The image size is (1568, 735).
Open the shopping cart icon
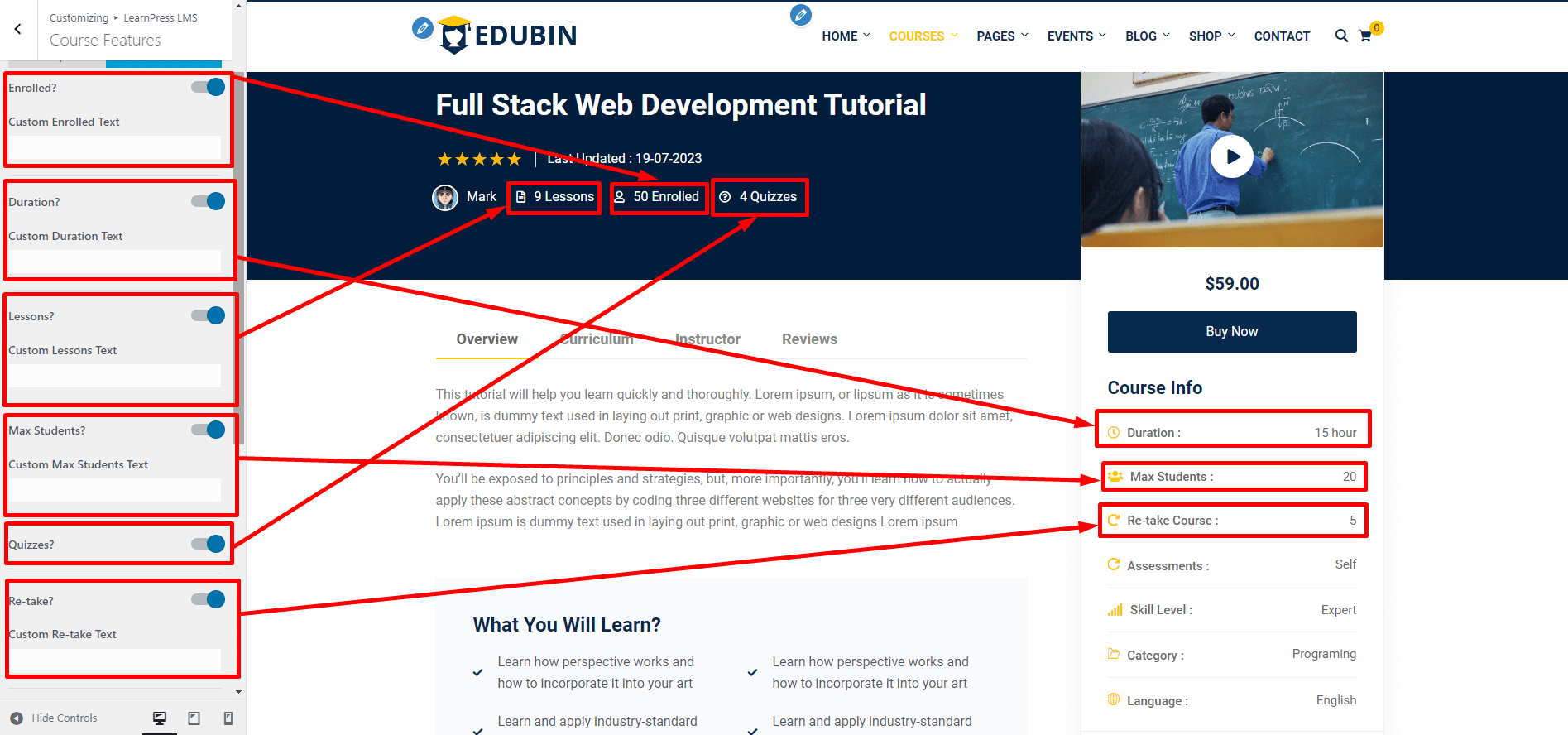[1365, 36]
